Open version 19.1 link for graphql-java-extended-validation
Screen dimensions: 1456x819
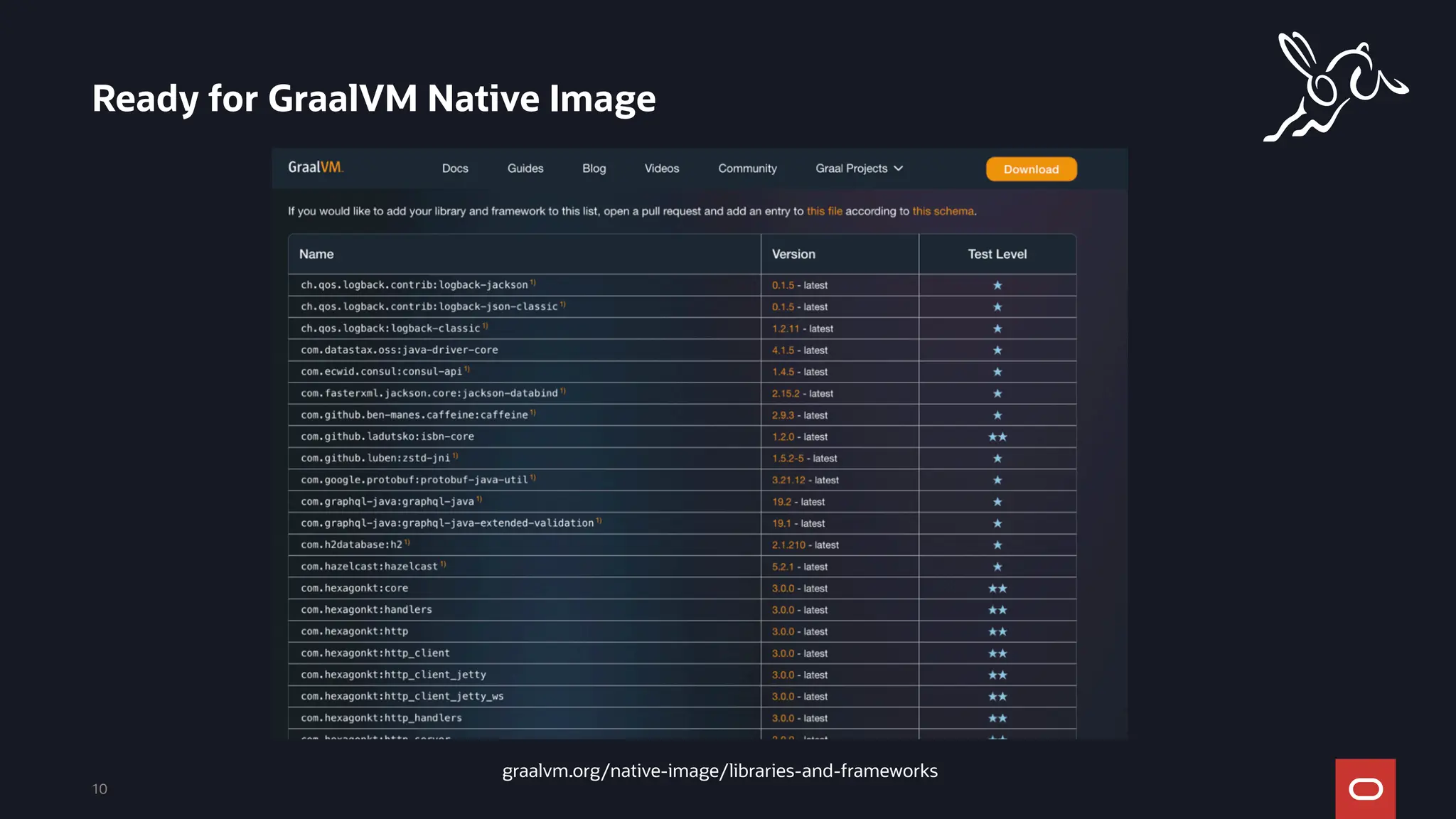pos(781,523)
